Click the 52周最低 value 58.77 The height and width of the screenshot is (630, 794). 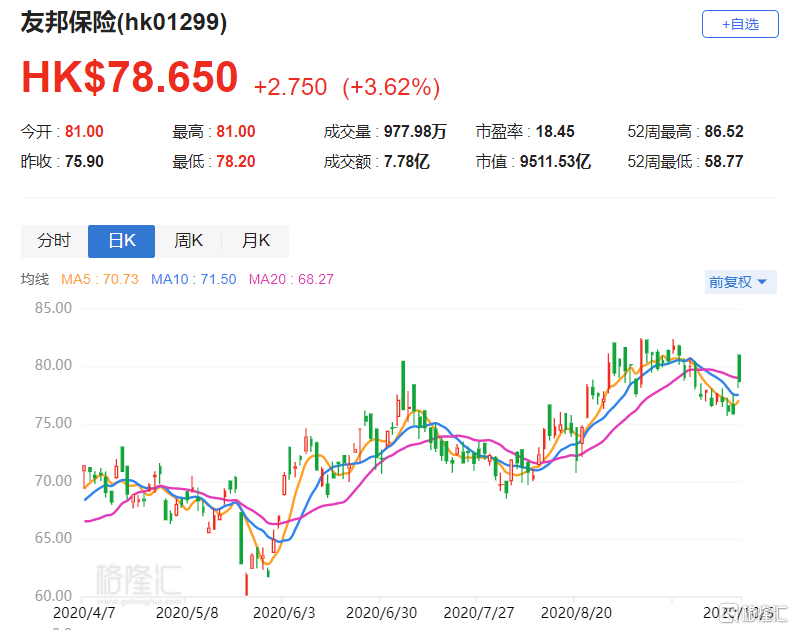pyautogui.click(x=724, y=162)
